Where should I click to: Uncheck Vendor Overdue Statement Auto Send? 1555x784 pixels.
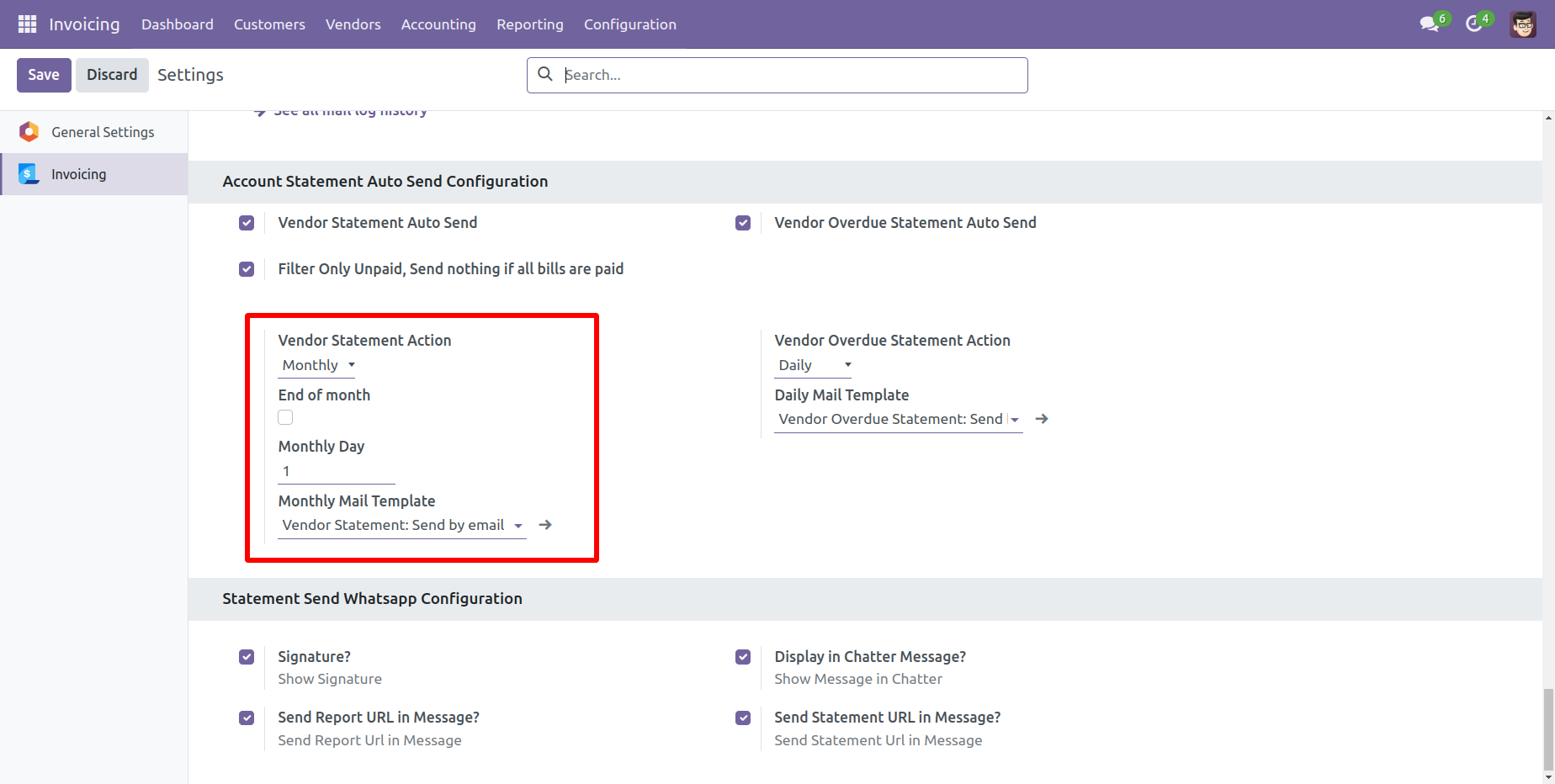tap(743, 223)
